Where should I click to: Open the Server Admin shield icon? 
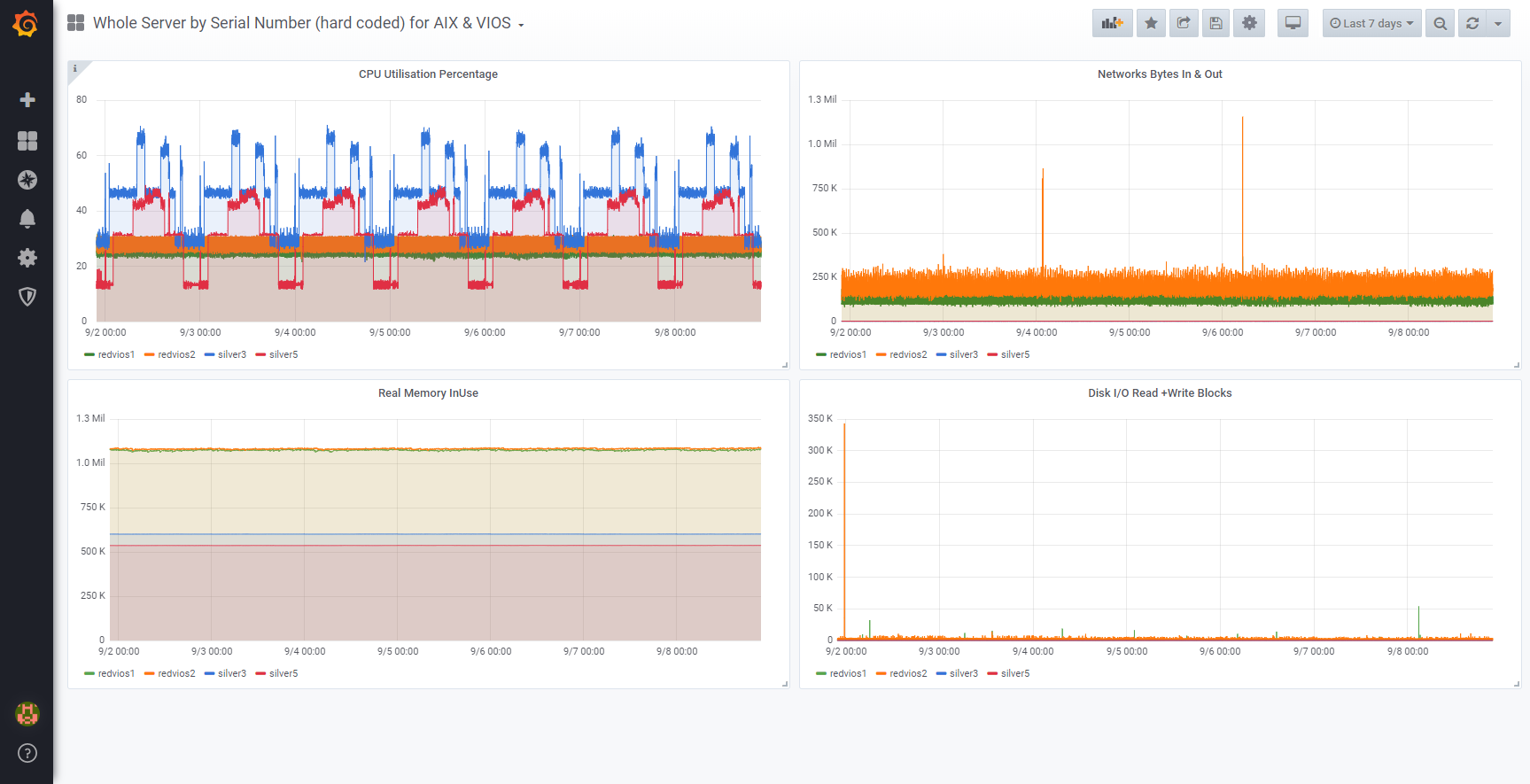27,297
